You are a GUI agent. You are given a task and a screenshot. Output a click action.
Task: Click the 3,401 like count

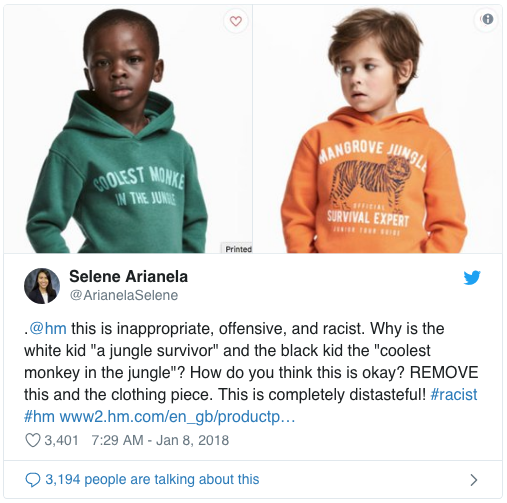coord(61,440)
